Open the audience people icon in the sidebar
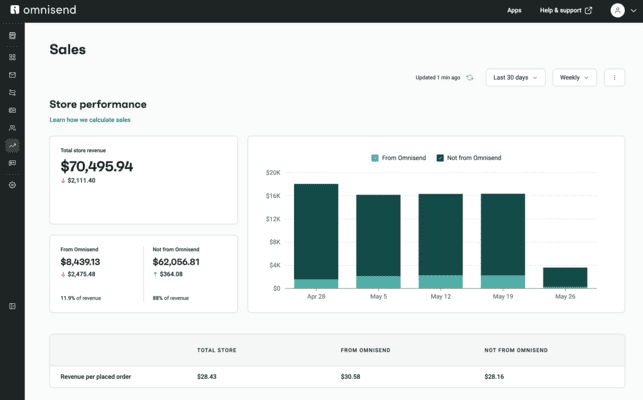The width and height of the screenshot is (643, 400). click(12, 128)
